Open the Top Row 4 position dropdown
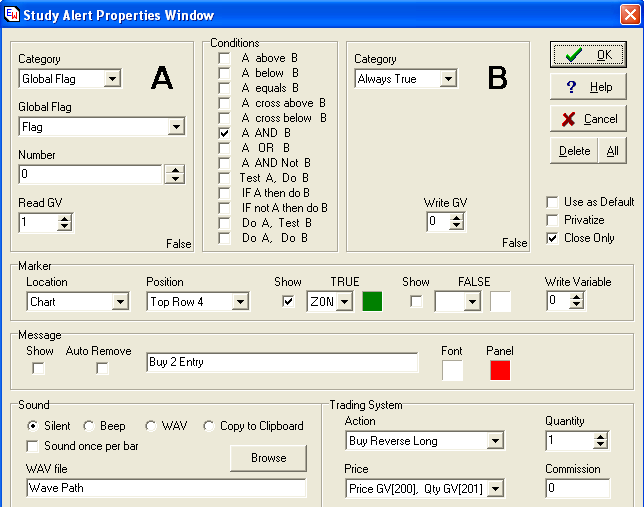 coord(239,302)
